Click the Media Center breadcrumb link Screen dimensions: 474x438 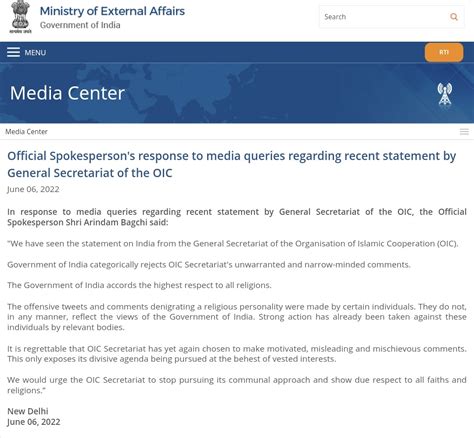tap(26, 132)
